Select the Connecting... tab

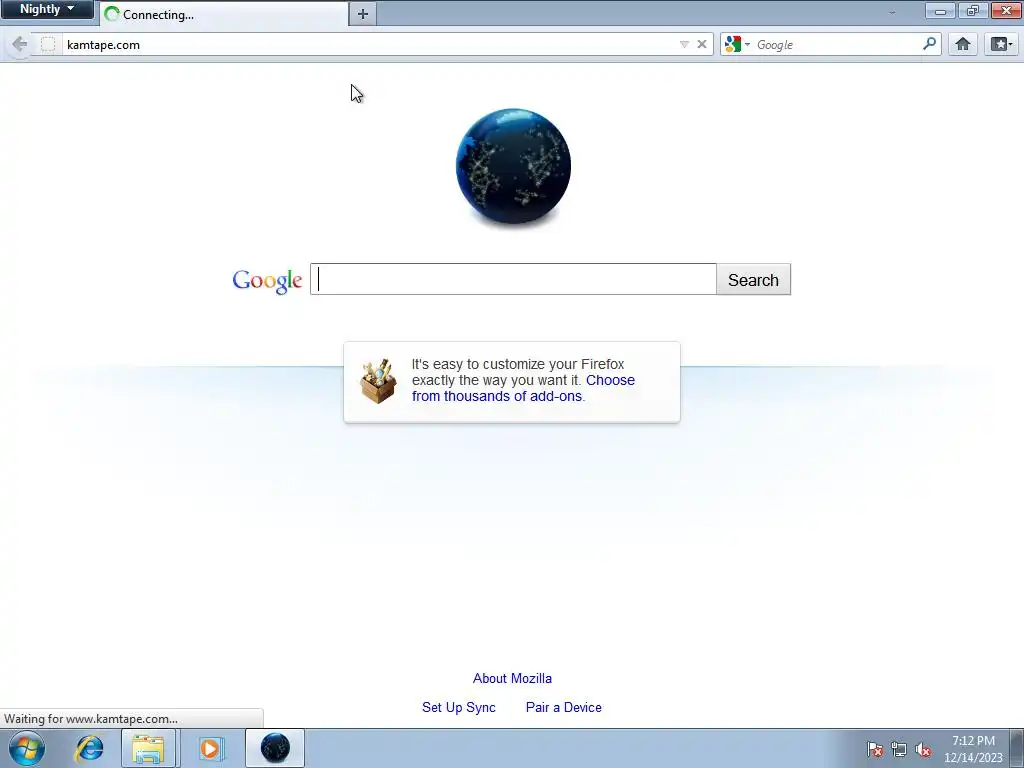click(224, 14)
